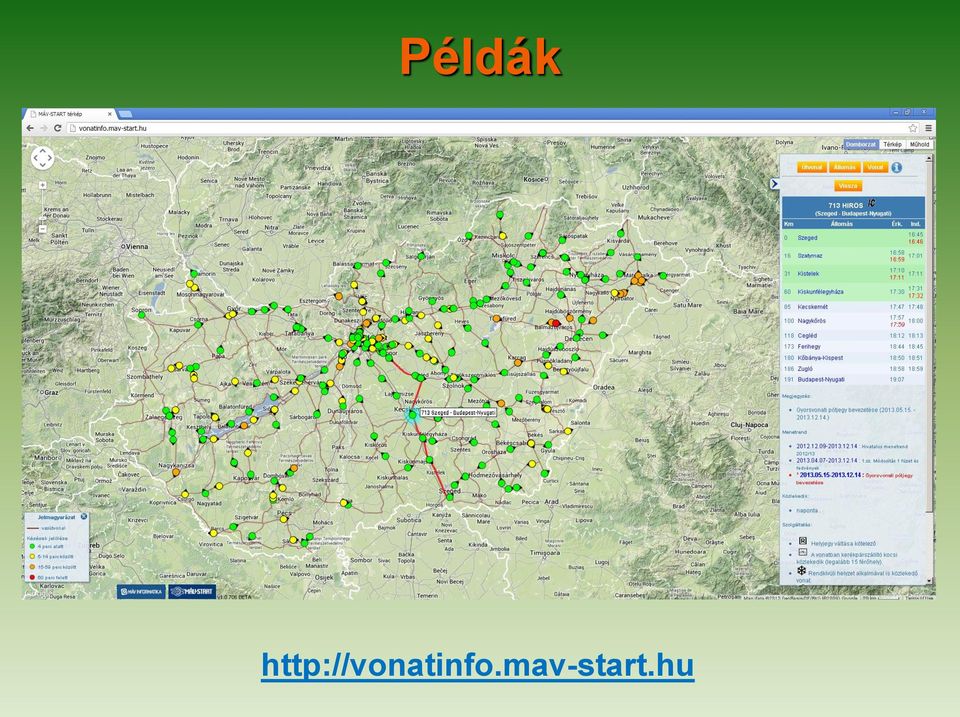Click the seat reservation required icon
Screen dimensions: 960x717
[x=803, y=541]
